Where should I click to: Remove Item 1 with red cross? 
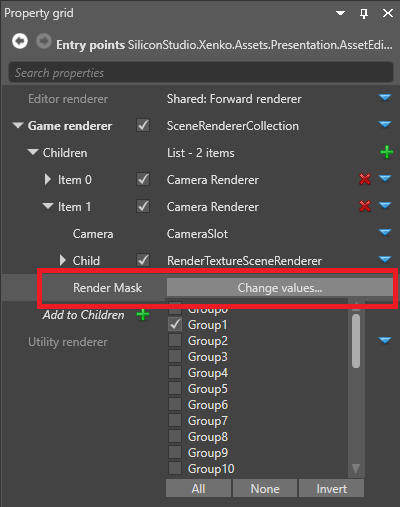[x=365, y=206]
